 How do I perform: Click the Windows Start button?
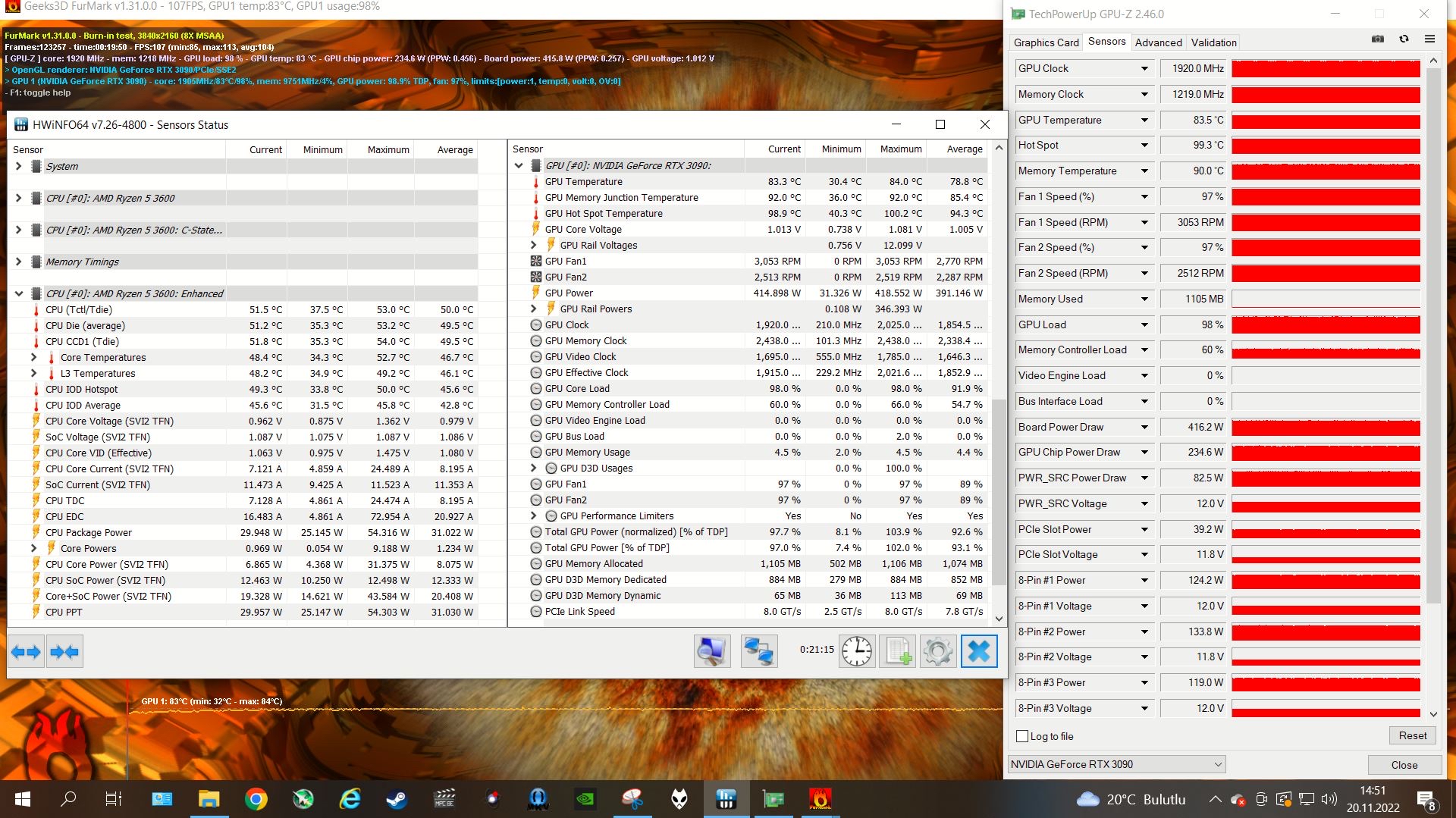(x=22, y=799)
